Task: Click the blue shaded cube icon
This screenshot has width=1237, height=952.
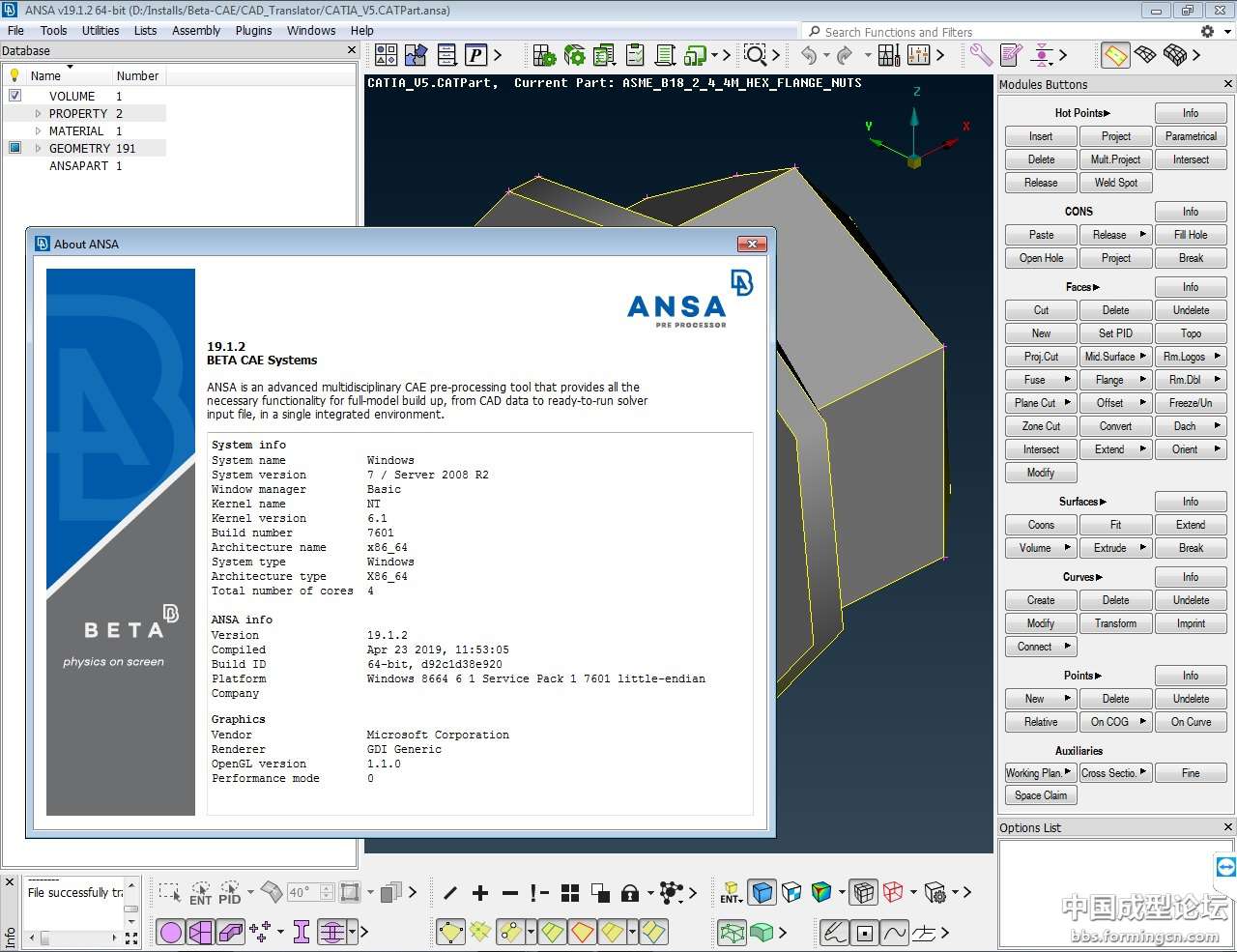Action: 762,892
